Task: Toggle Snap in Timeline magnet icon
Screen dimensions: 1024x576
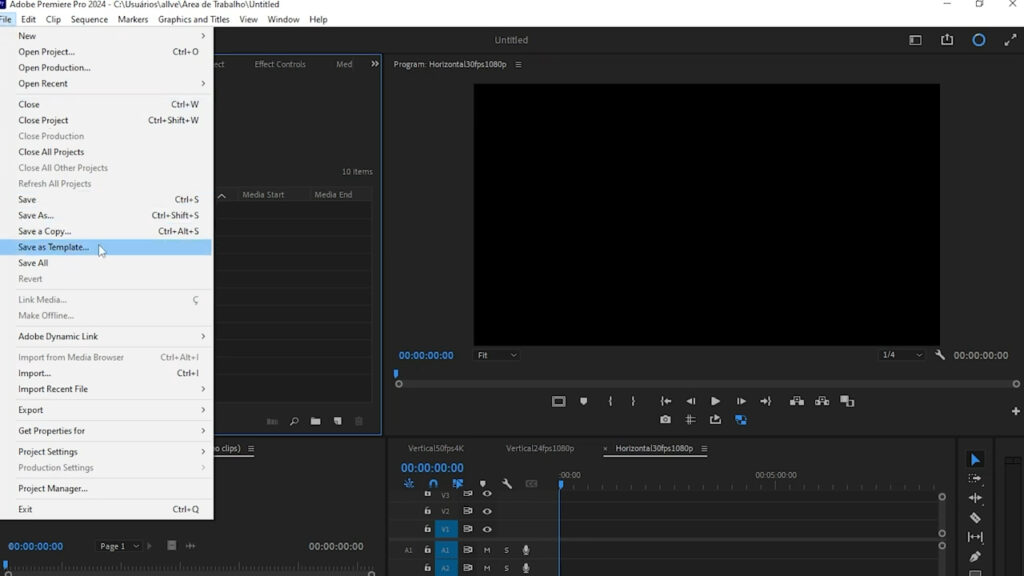Action: tap(433, 484)
